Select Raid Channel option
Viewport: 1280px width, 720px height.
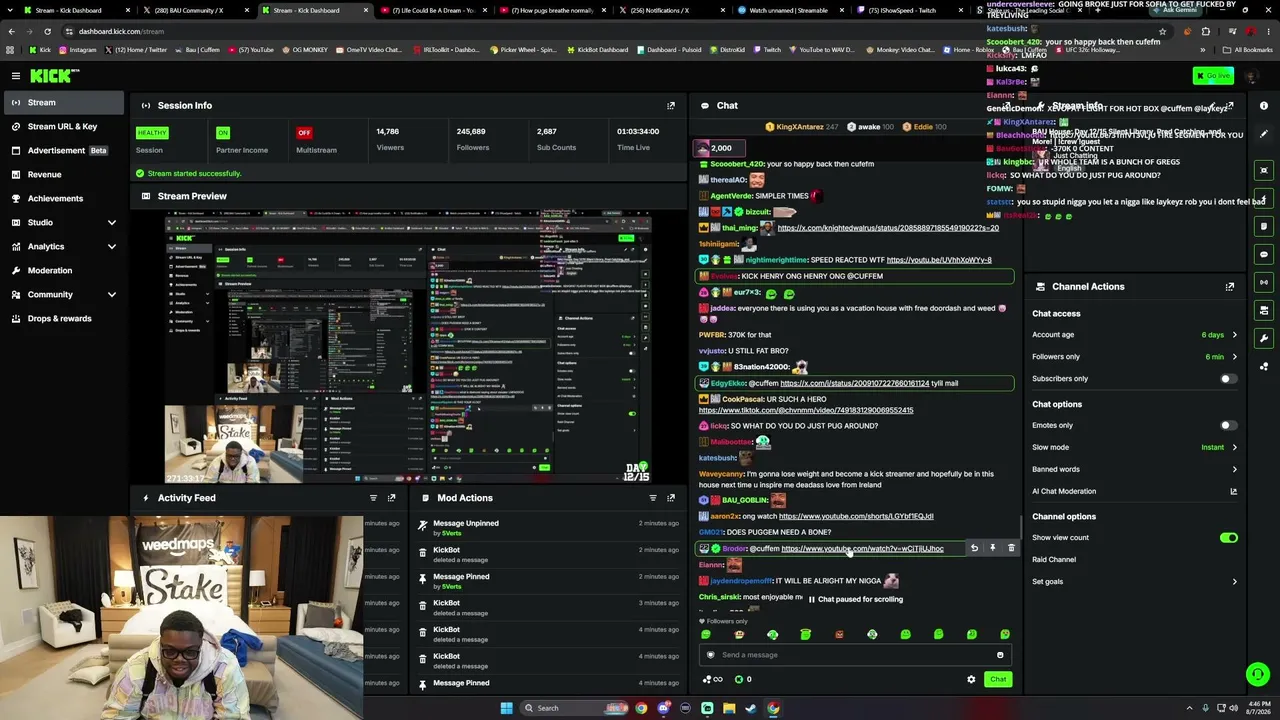click(1054, 560)
